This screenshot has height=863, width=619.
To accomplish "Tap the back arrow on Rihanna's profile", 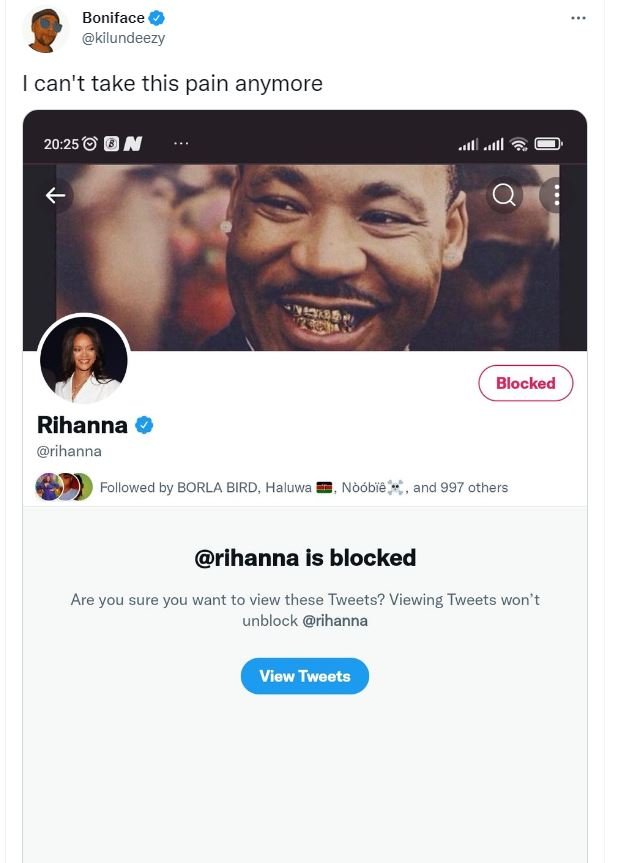I will tap(56, 195).
